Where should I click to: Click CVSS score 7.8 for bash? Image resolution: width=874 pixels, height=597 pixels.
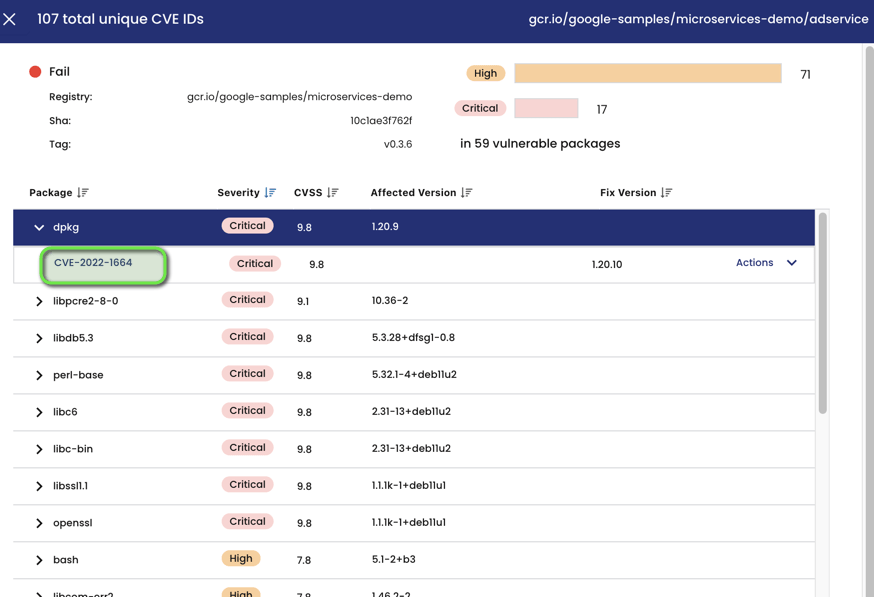coord(304,560)
